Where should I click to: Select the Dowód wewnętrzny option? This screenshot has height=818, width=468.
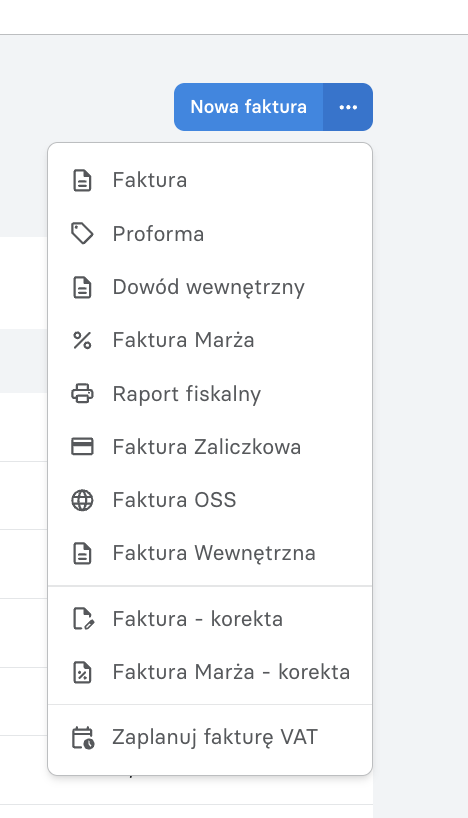click(x=210, y=287)
